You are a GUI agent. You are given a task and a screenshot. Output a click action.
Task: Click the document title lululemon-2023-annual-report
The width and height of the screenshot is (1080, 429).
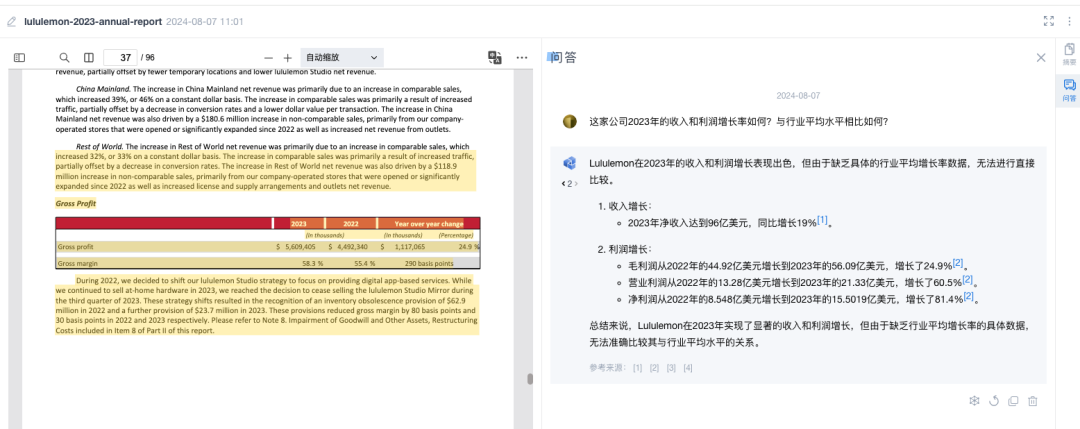[93, 22]
